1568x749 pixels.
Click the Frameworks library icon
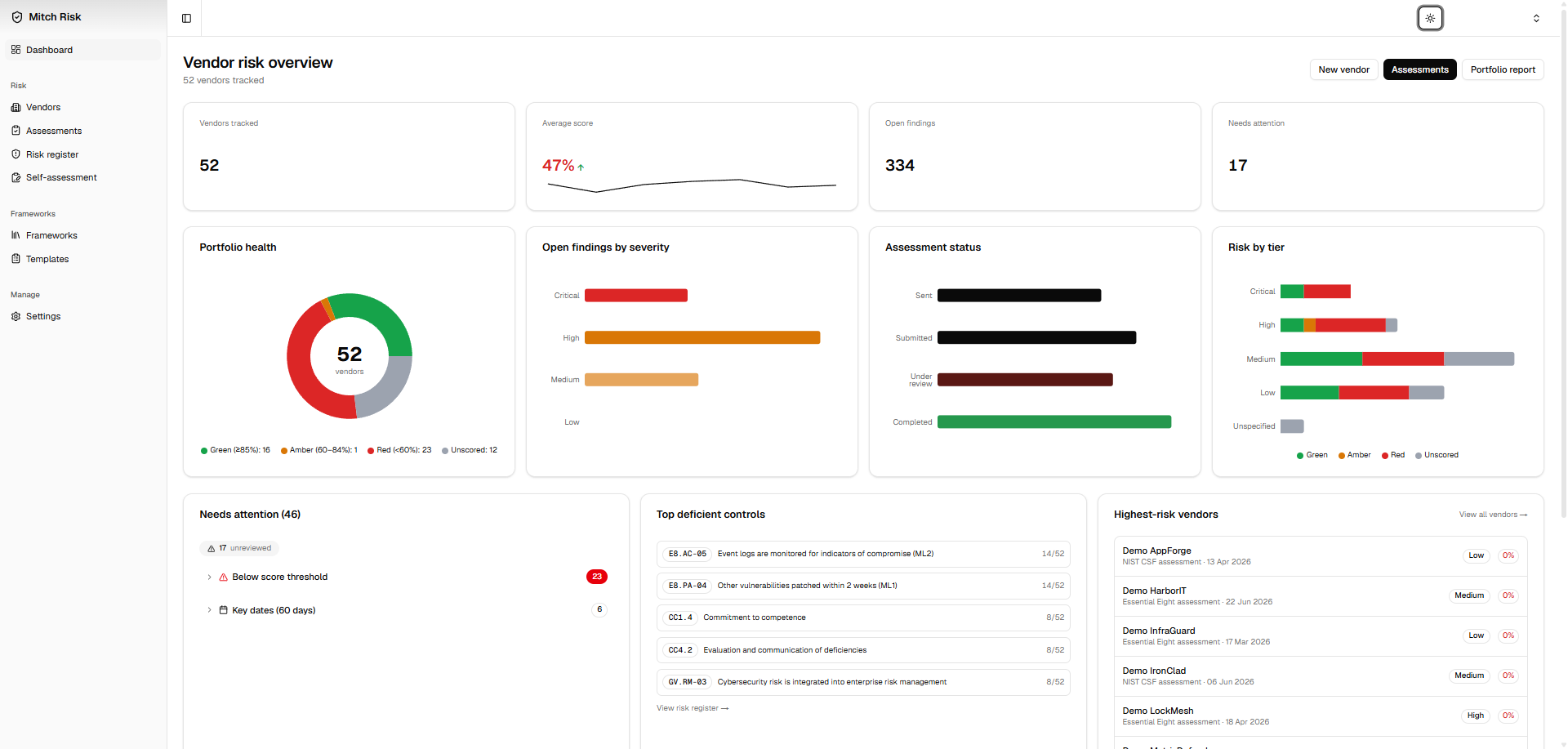coord(16,235)
